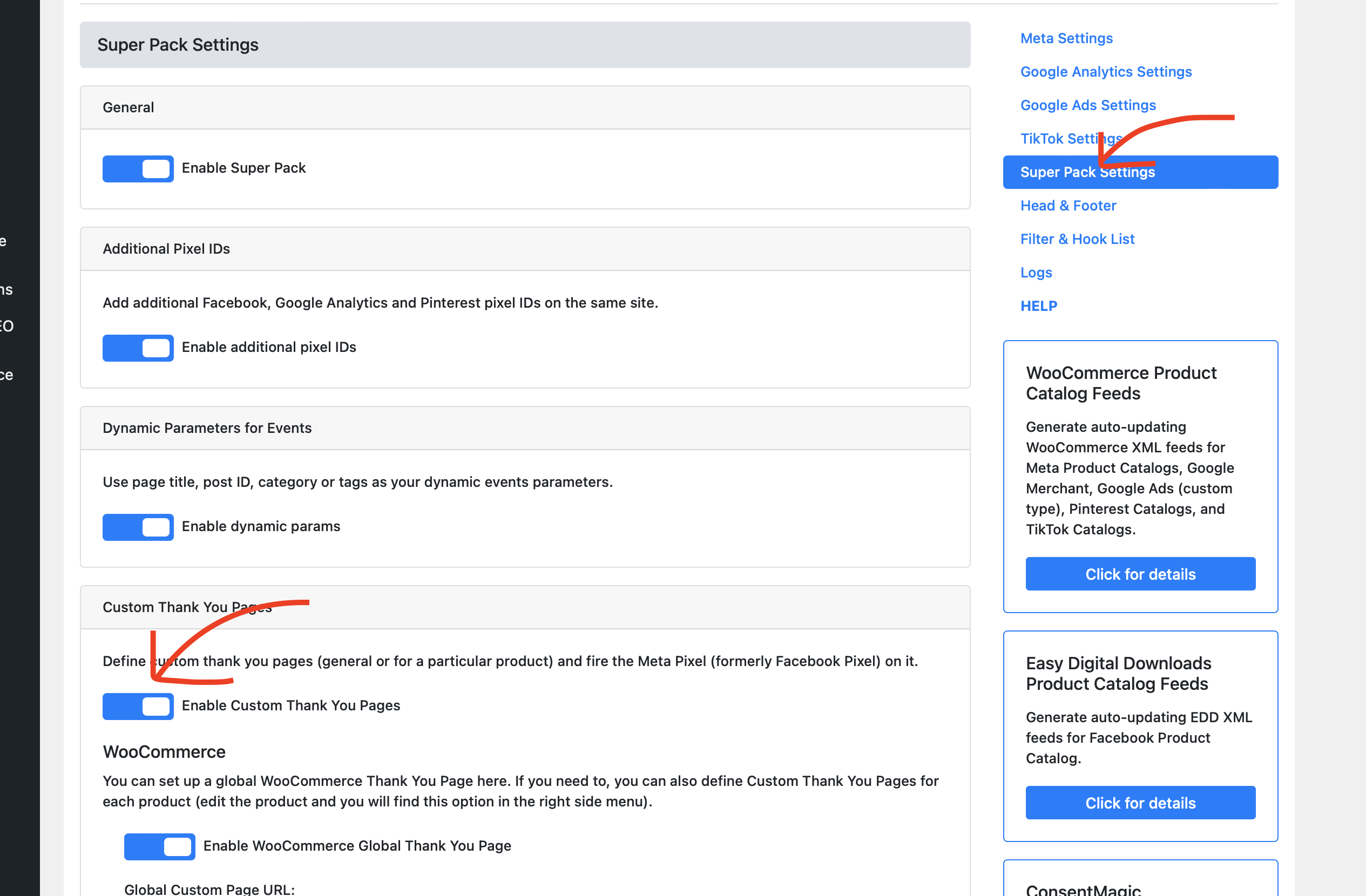Viewport: 1366px width, 896px height.
Task: Click the WooCommerce XML feeds description text
Action: [x=1130, y=478]
